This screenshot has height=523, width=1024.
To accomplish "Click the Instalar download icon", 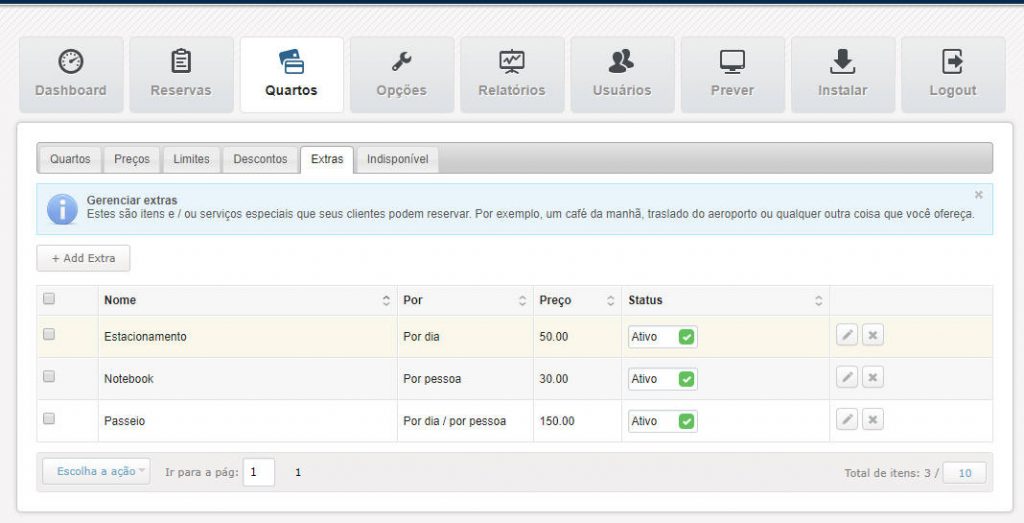I will click(x=843, y=62).
